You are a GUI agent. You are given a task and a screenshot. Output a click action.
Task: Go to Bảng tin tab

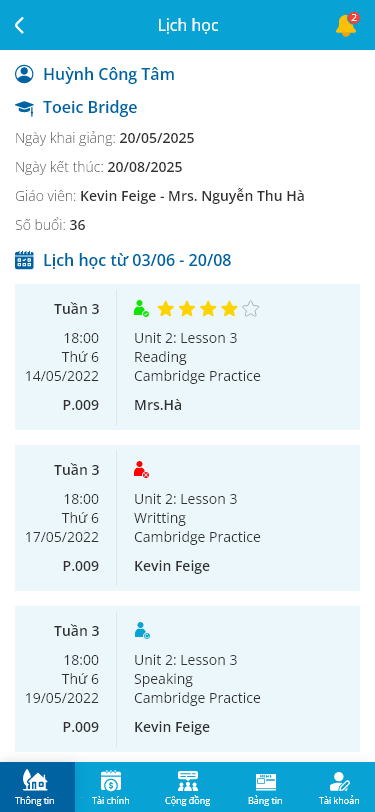(x=265, y=787)
